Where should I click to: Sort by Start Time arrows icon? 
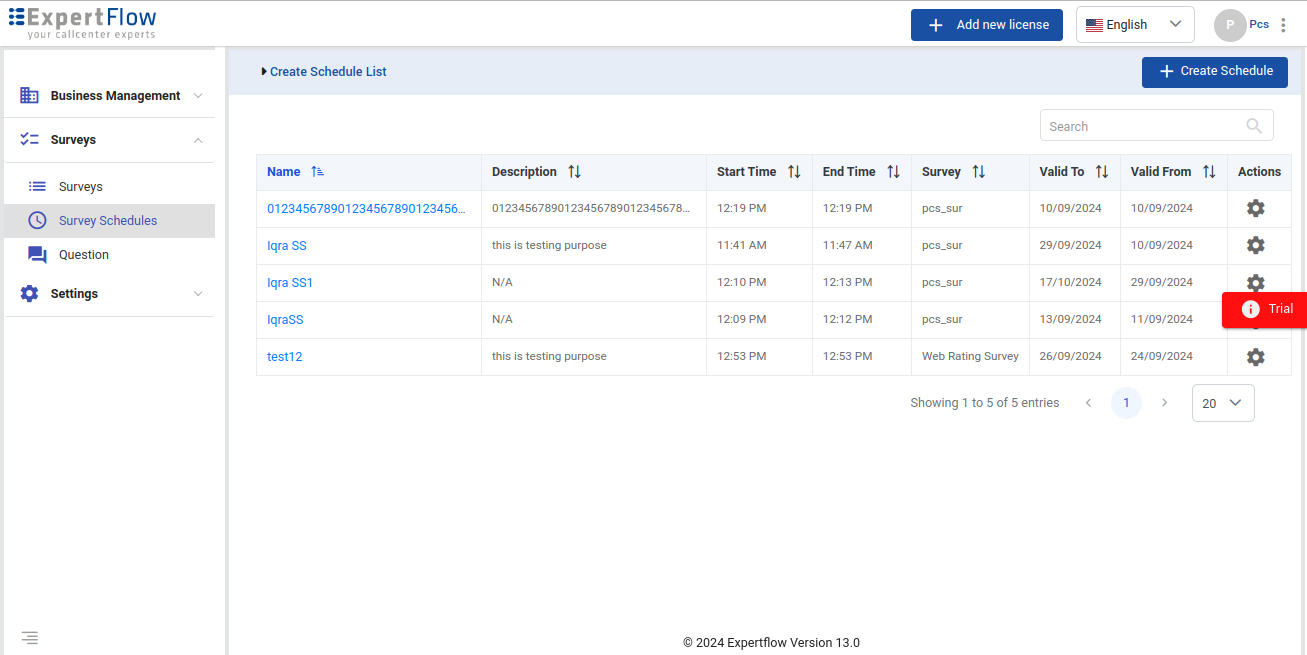(794, 172)
